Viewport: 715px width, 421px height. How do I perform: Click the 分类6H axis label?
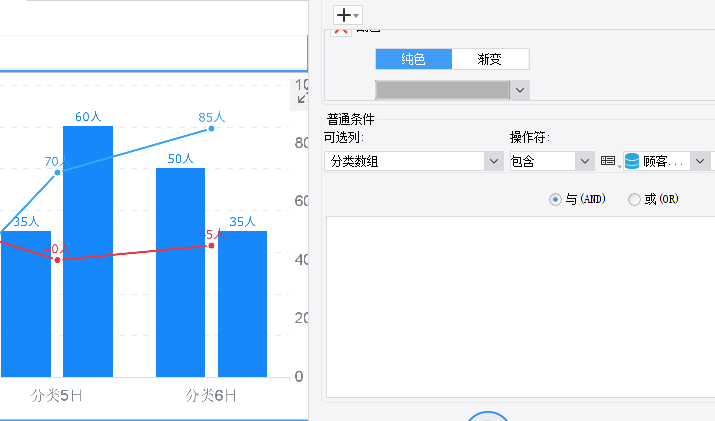click(211, 395)
